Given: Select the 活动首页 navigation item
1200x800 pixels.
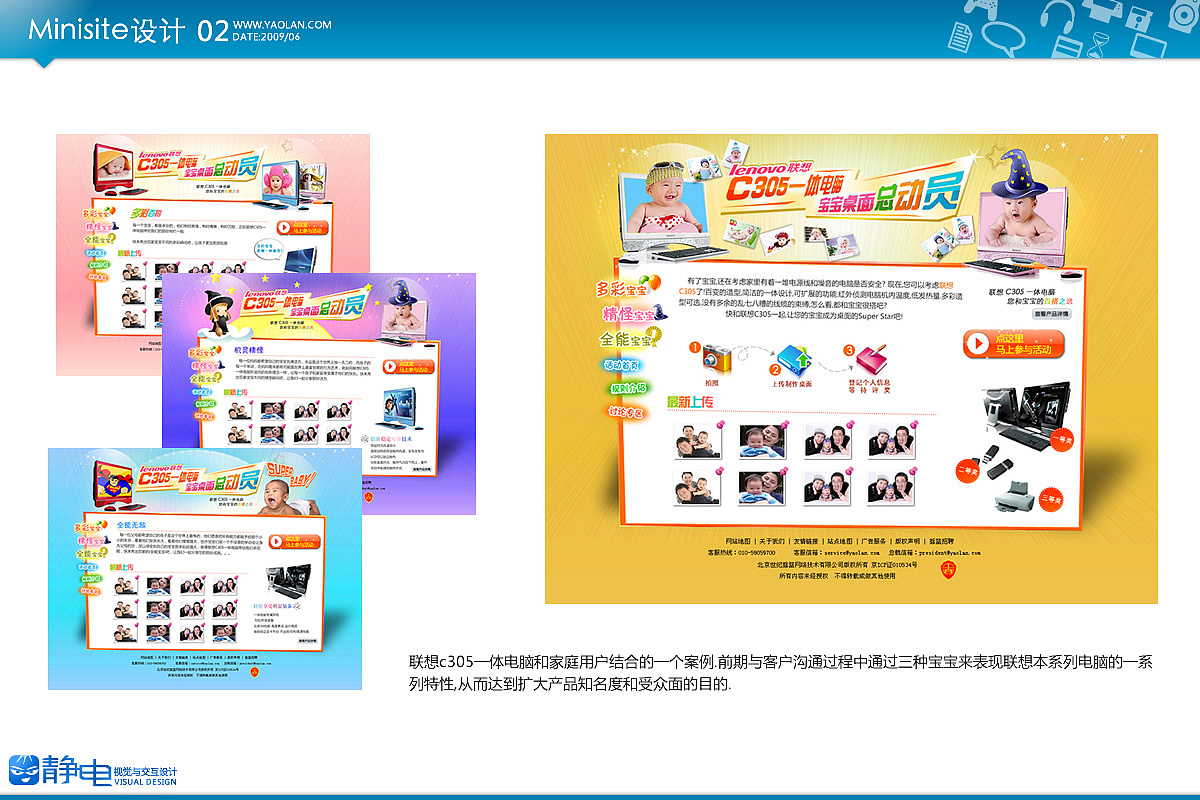Looking at the screenshot, I should [623, 365].
